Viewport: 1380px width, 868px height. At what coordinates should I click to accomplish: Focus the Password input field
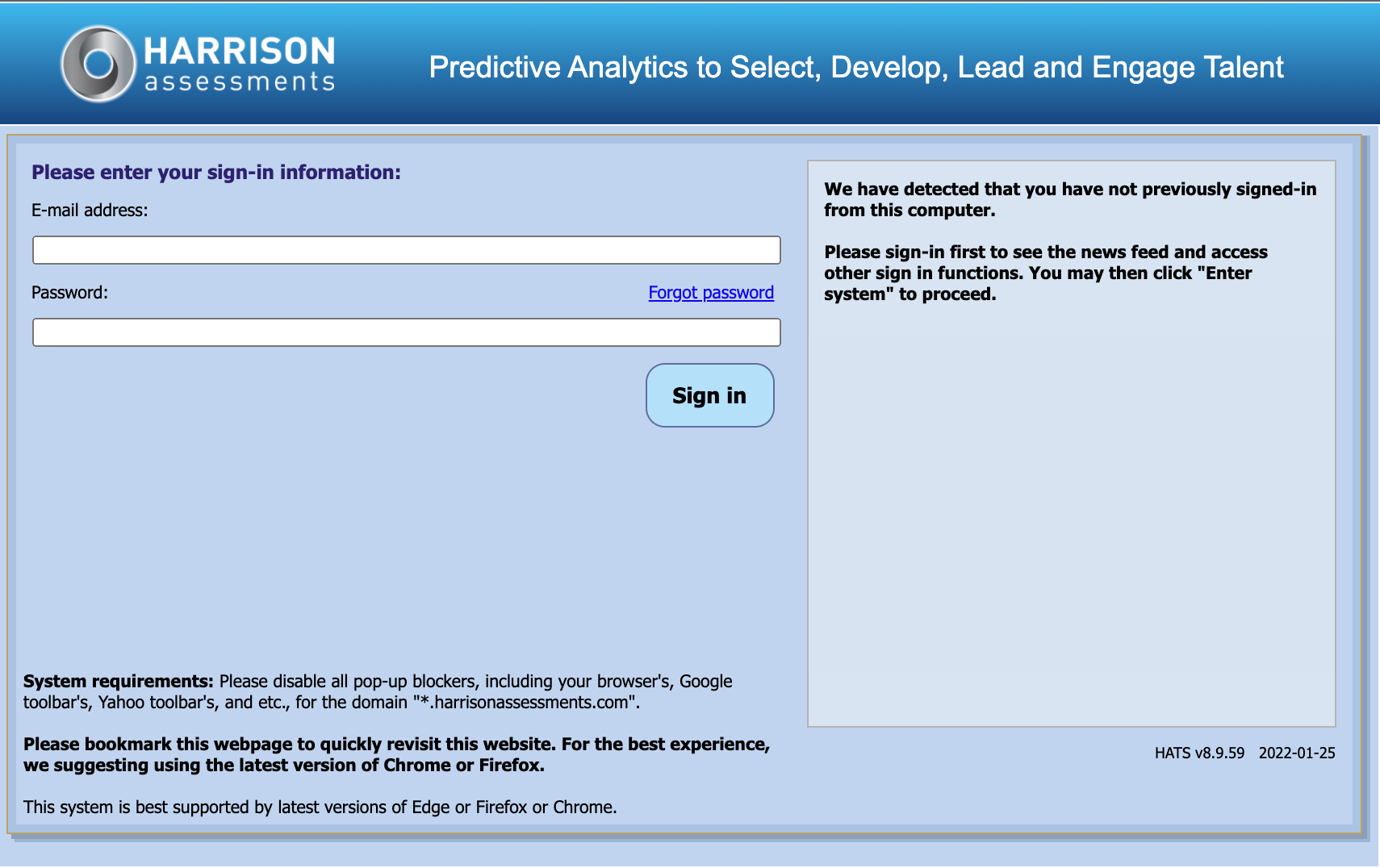point(406,332)
